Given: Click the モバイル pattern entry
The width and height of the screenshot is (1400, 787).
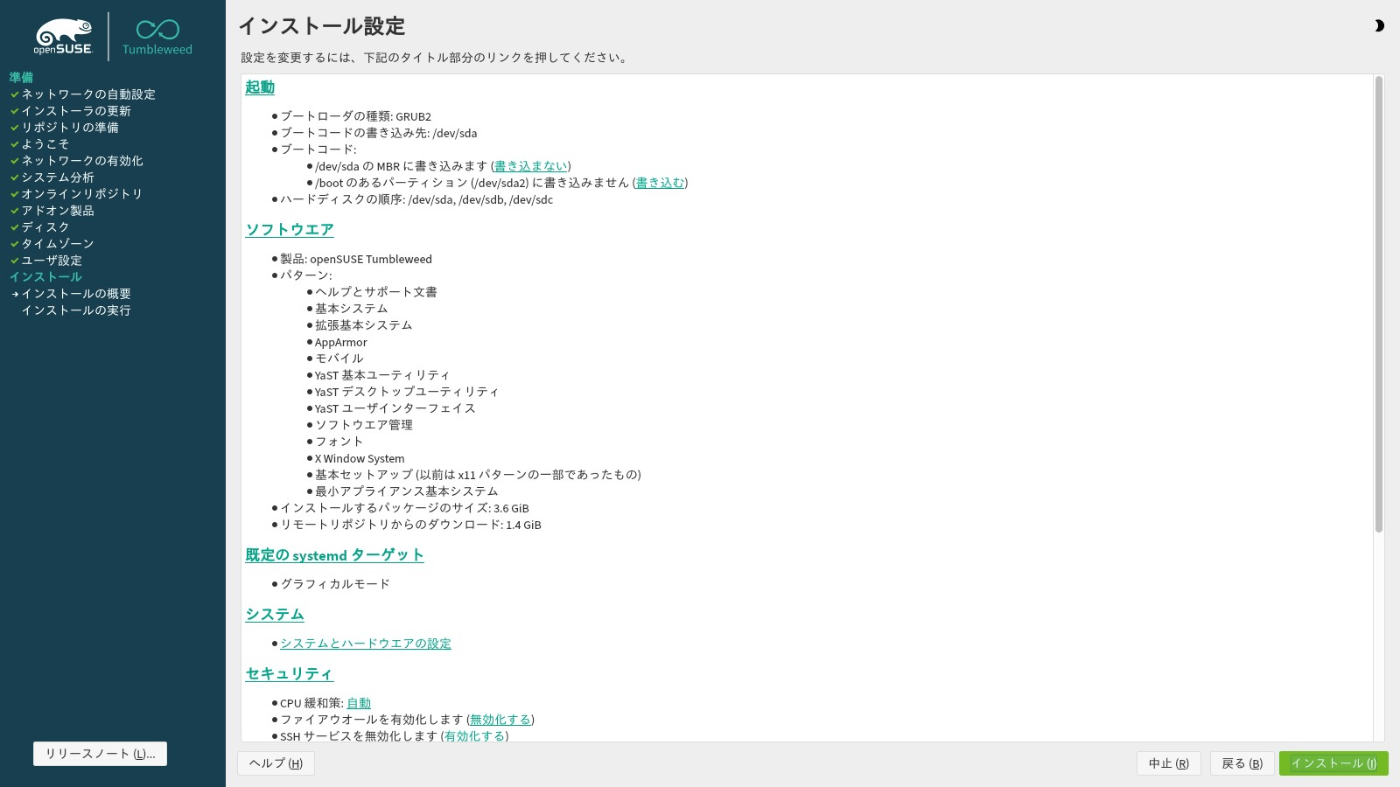Looking at the screenshot, I should click(x=340, y=358).
